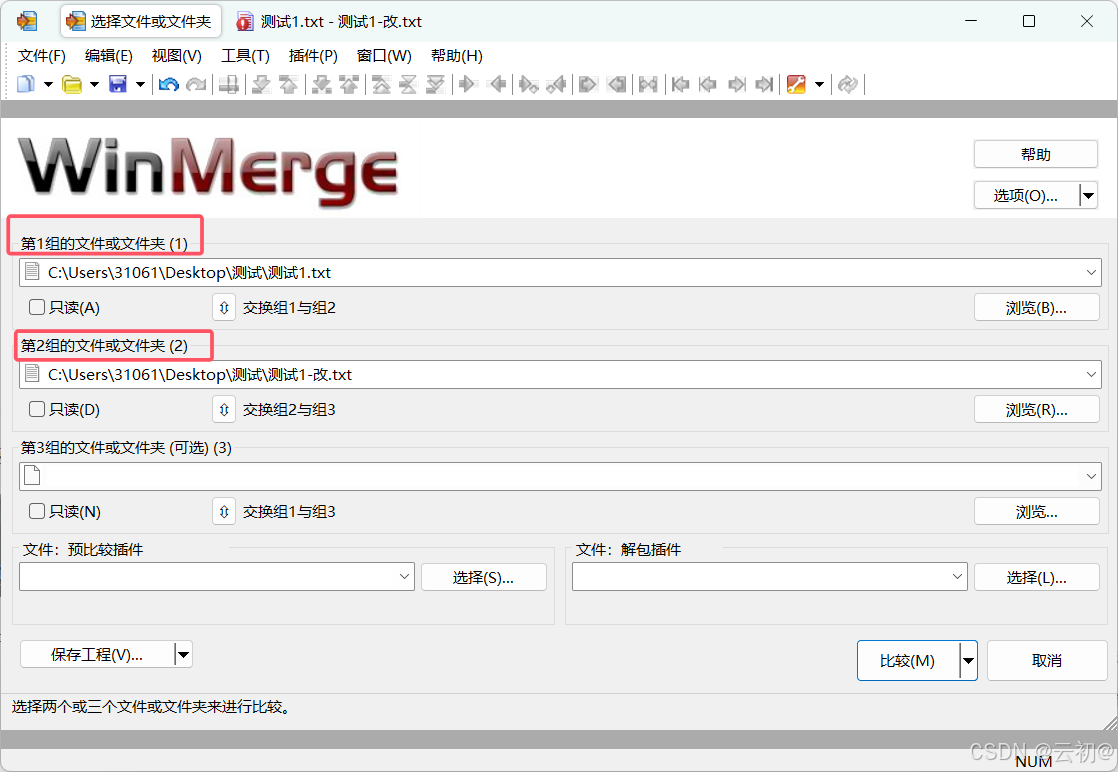
Task: Expand group 2 path 测试1-改.txt dropdown
Action: pyautogui.click(x=1091, y=374)
